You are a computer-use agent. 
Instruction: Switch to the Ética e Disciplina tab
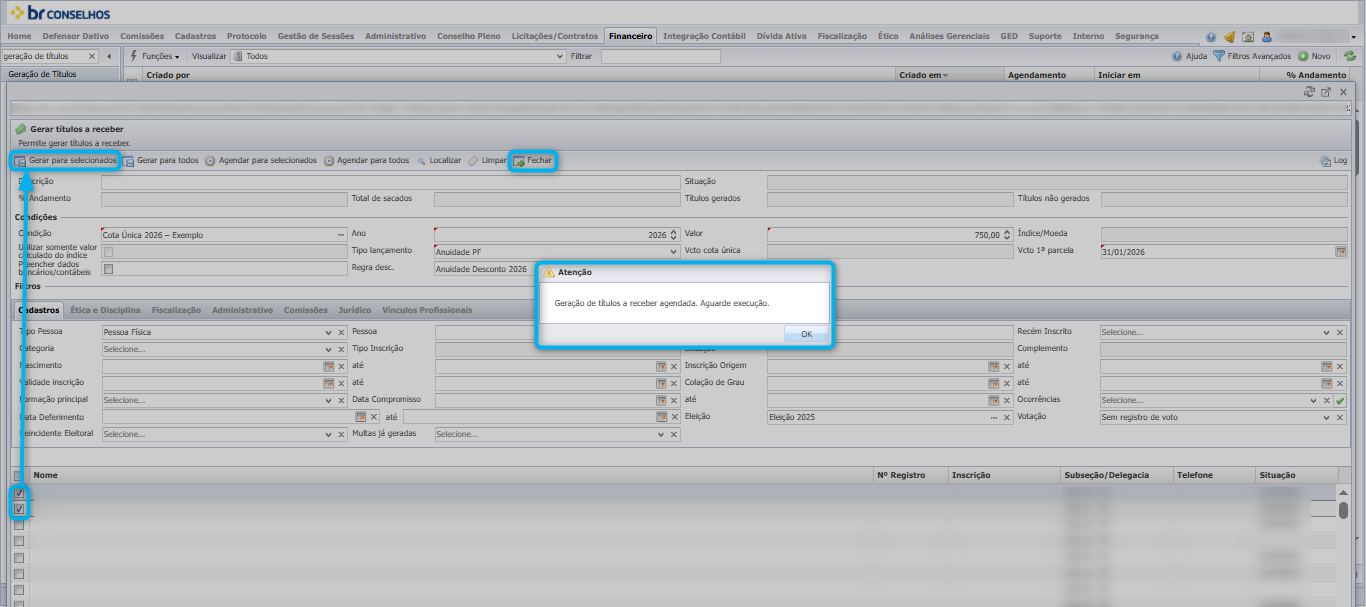pyautogui.click(x=105, y=310)
